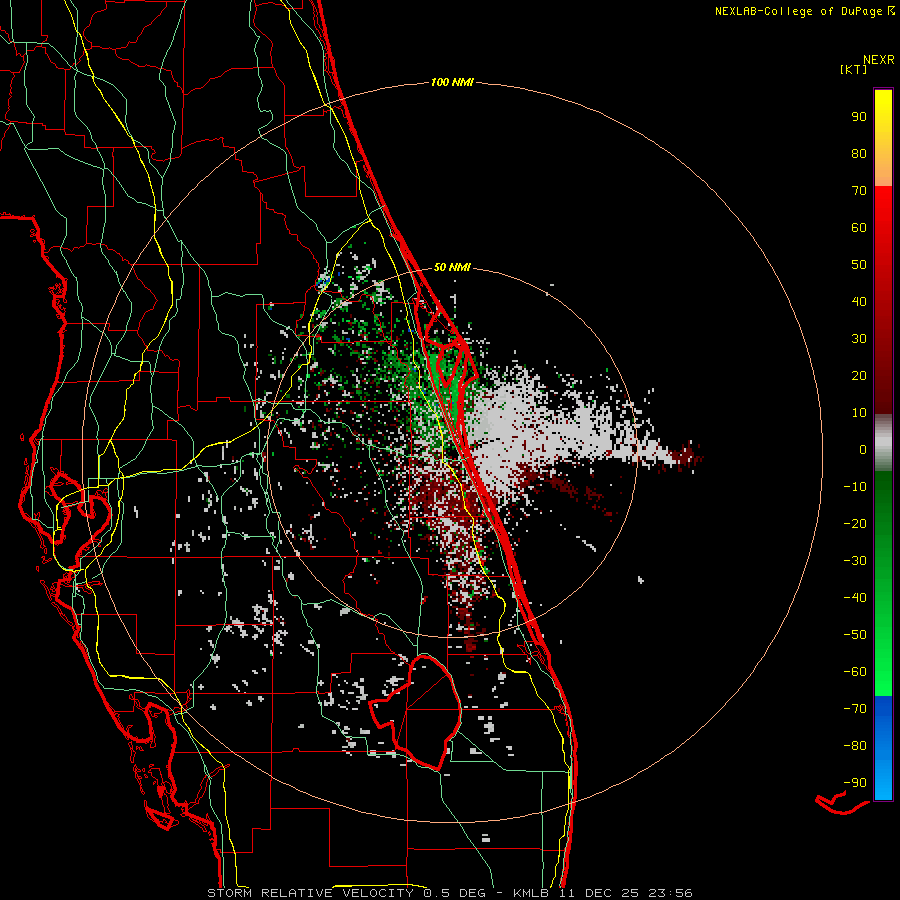Click the 23:56 timestamp
The image size is (900, 900).
point(670,893)
